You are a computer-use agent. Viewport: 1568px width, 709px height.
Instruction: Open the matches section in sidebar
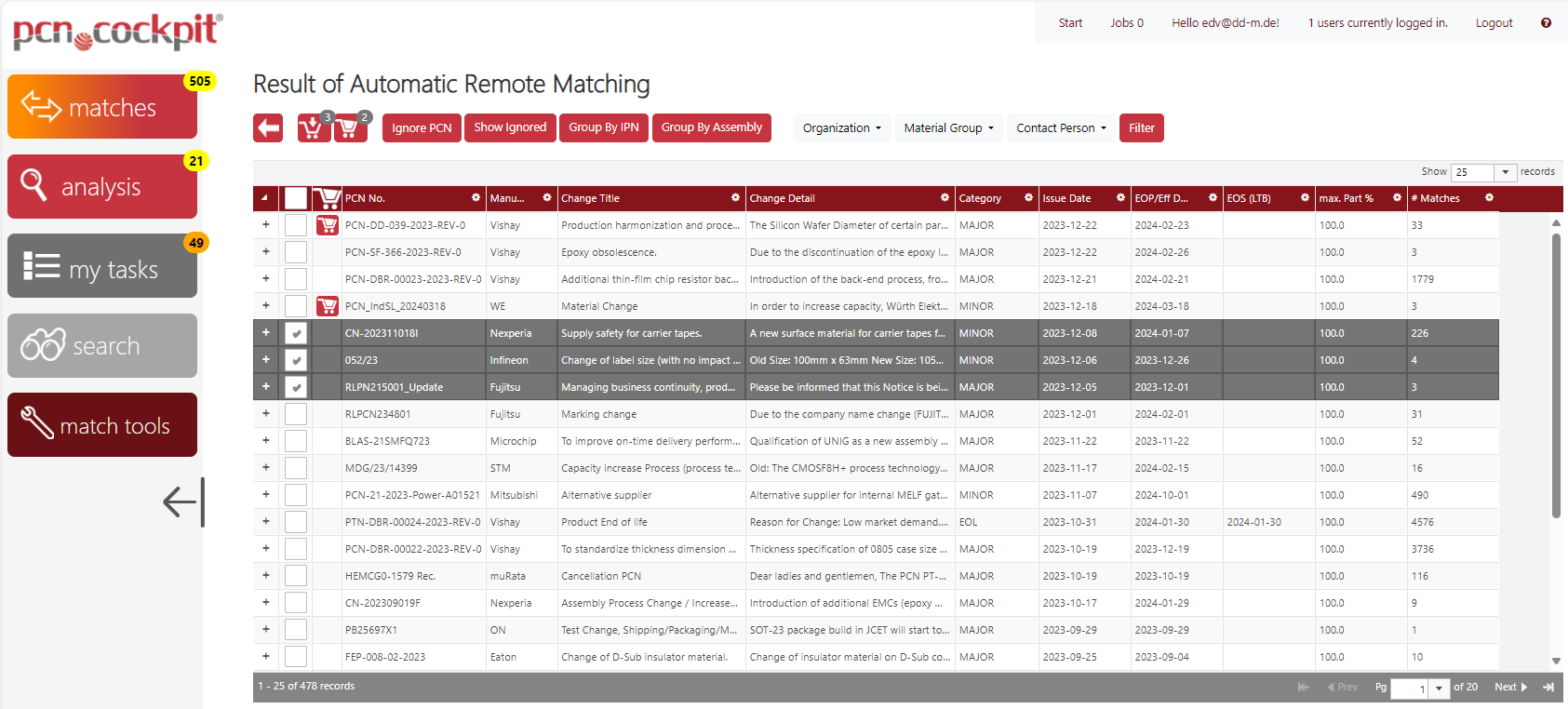tap(102, 107)
